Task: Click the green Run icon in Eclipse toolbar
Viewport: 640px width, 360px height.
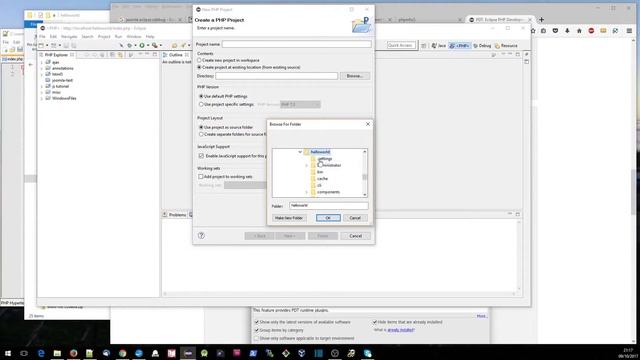Action: click(142, 45)
